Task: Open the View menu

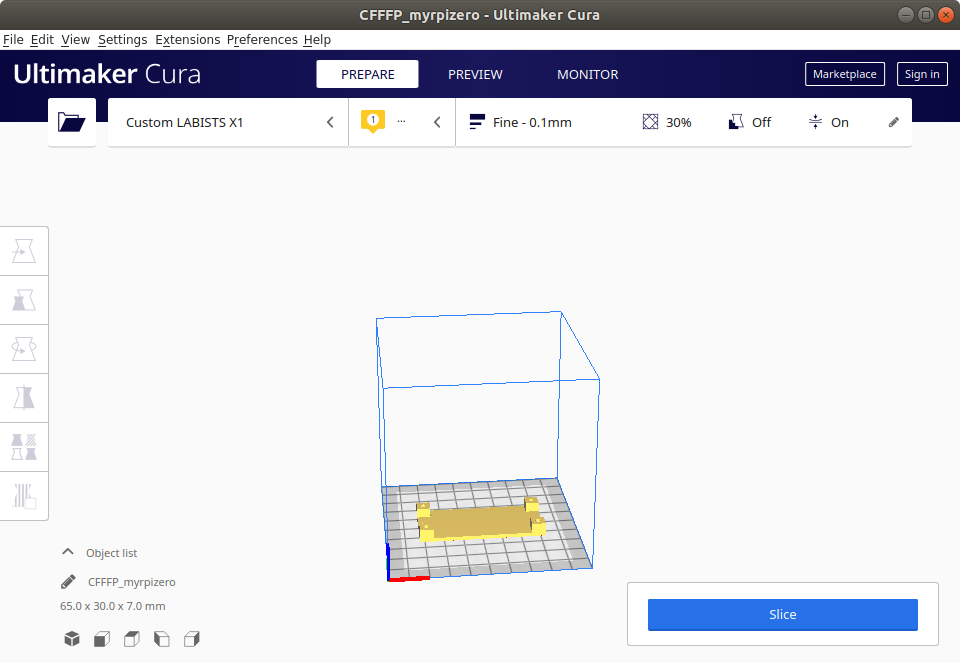Action: pos(75,40)
